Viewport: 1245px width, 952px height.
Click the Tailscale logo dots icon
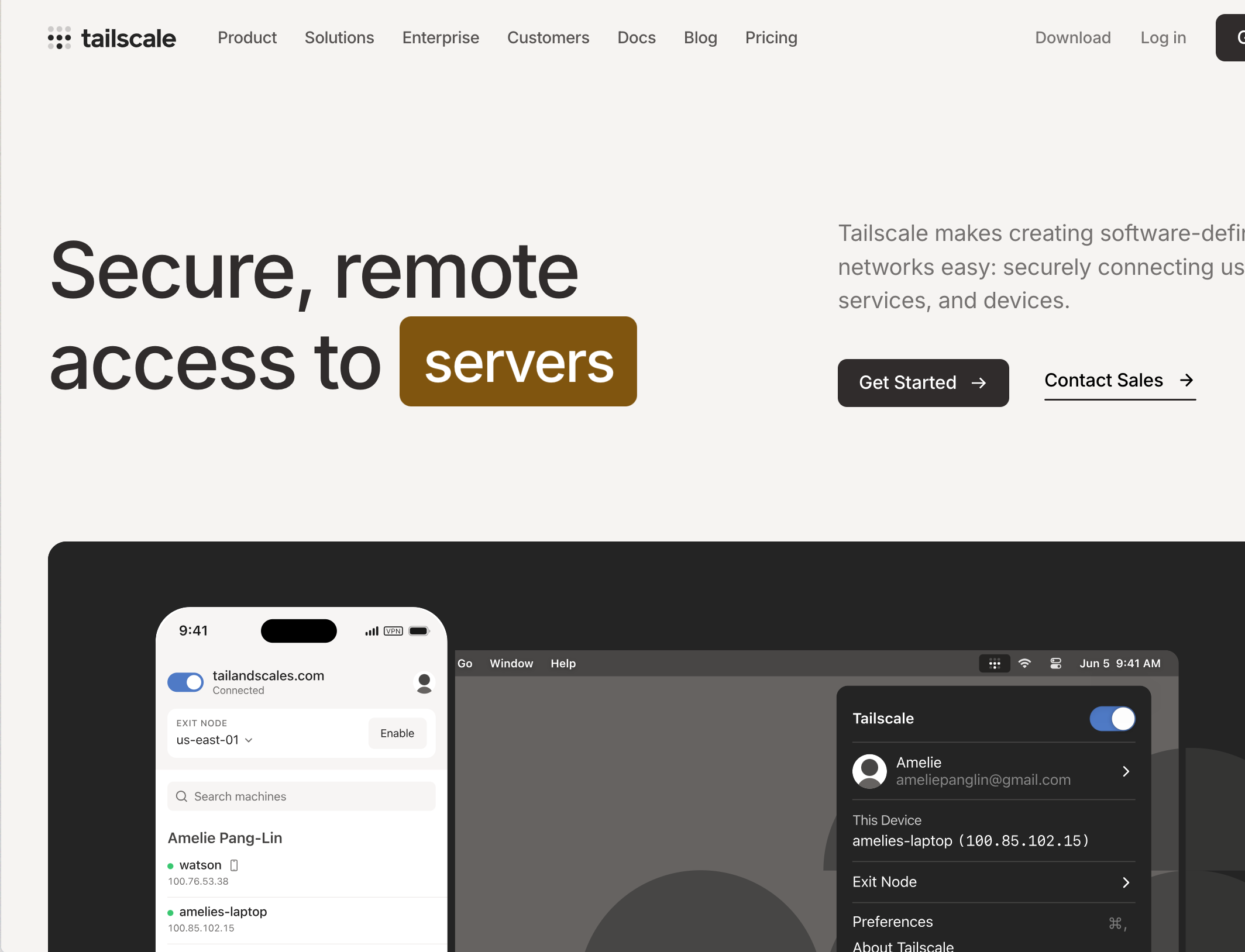pyautogui.click(x=59, y=37)
